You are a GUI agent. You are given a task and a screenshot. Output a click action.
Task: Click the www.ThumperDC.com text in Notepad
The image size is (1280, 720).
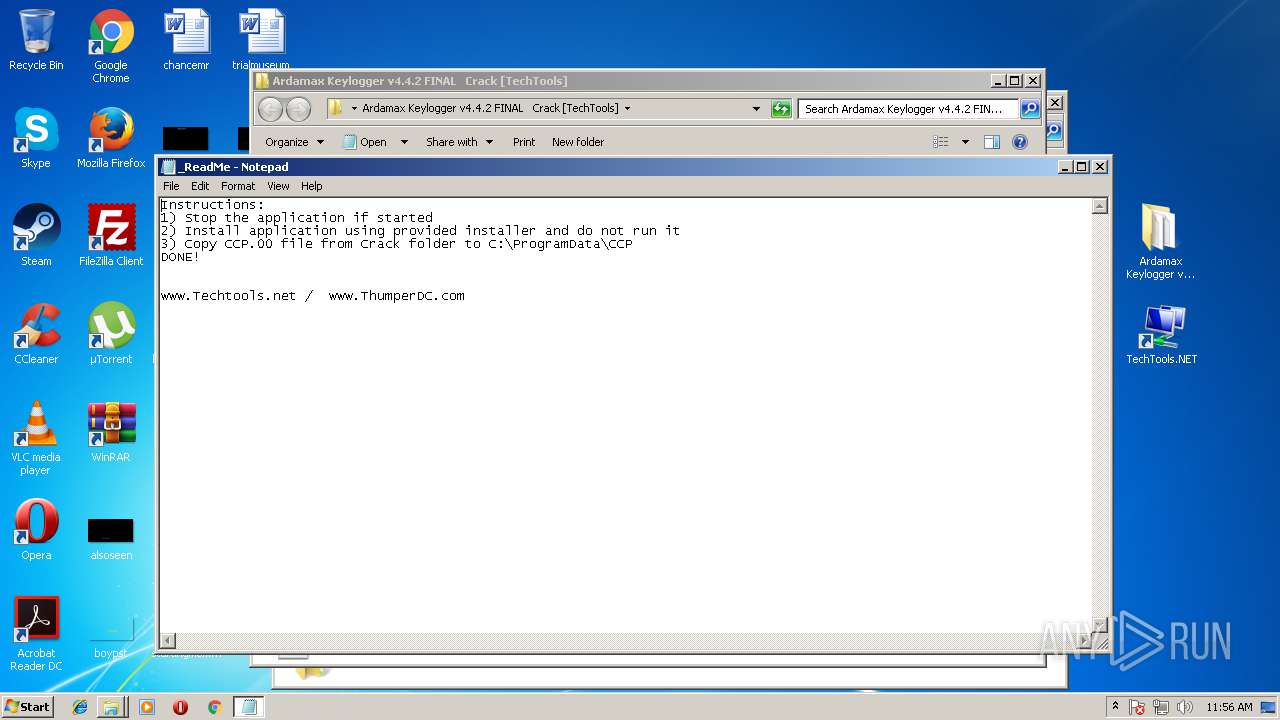pyautogui.click(x=396, y=296)
